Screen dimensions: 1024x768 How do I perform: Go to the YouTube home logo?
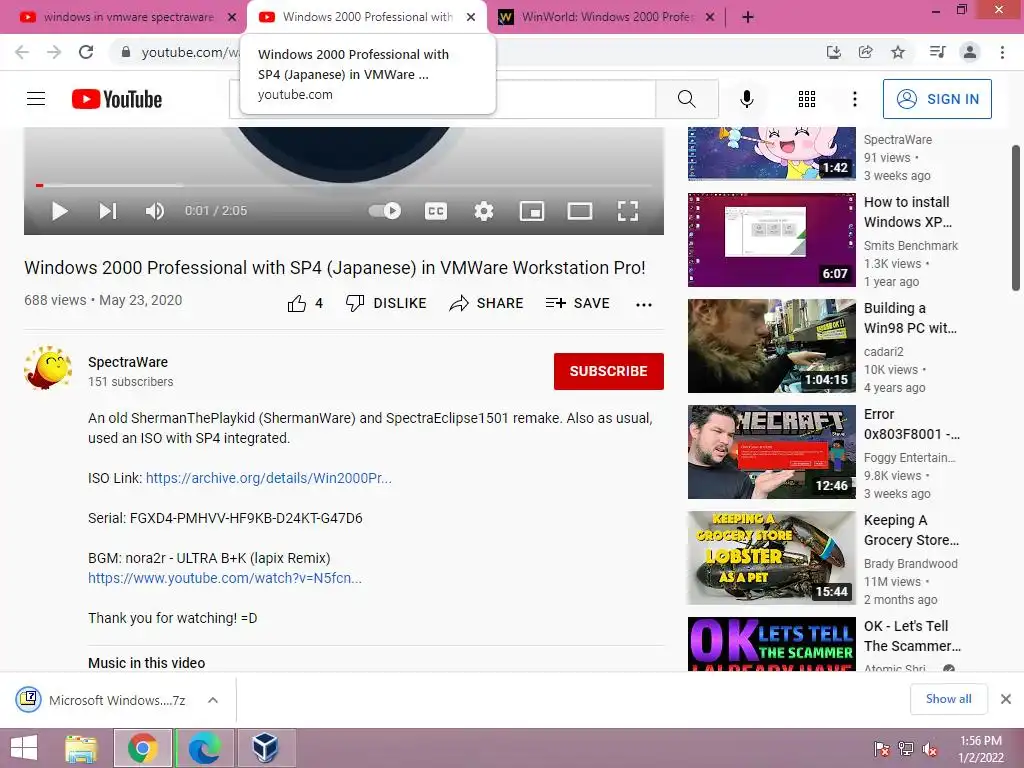(117, 99)
